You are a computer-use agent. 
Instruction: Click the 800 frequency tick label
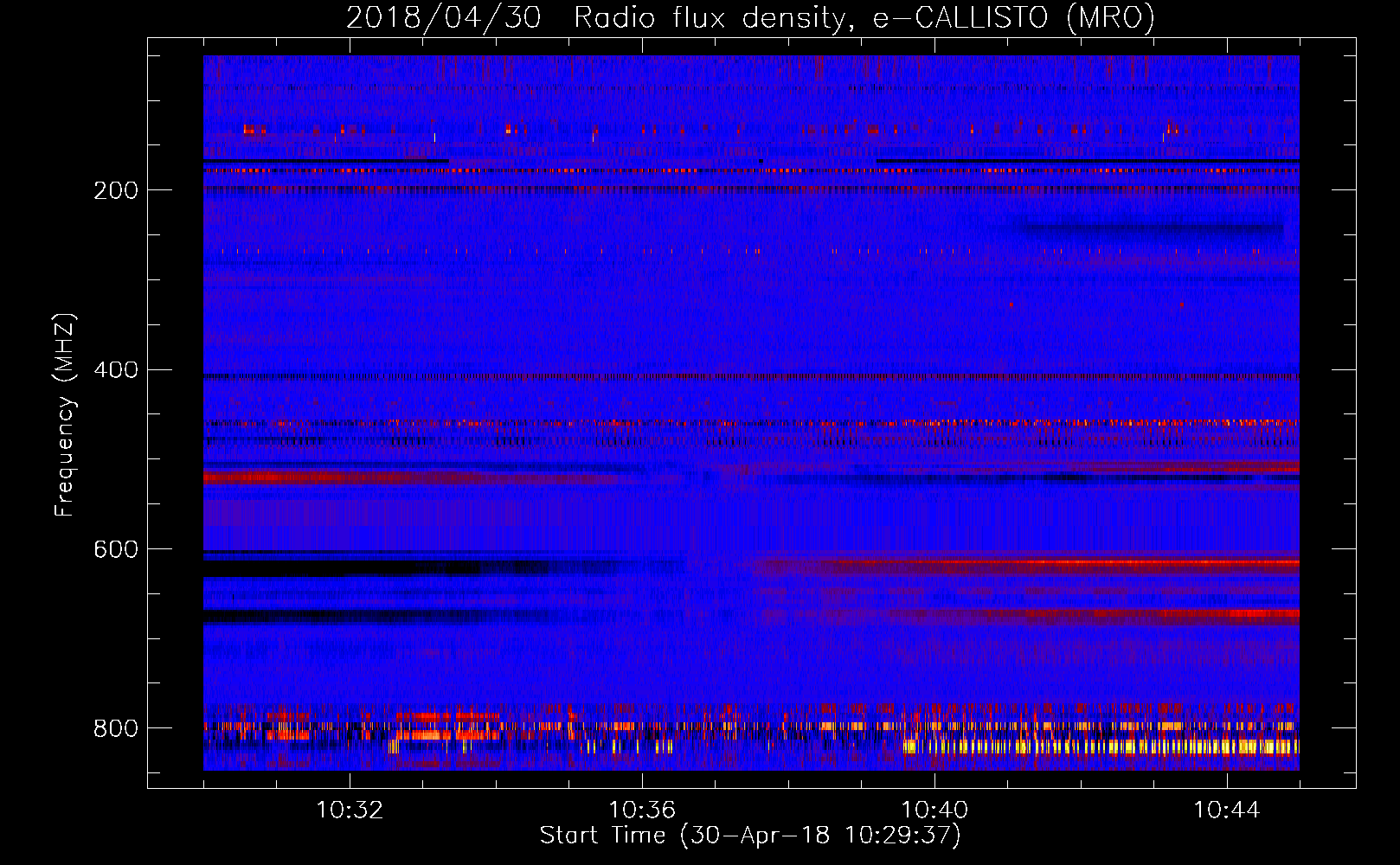(x=115, y=728)
